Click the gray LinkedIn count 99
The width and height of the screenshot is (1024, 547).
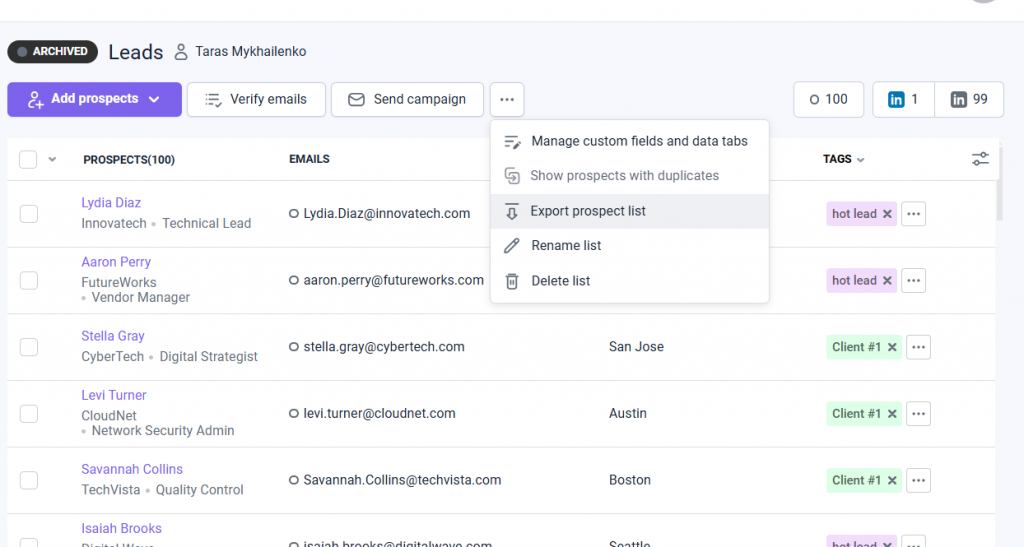click(x=969, y=99)
